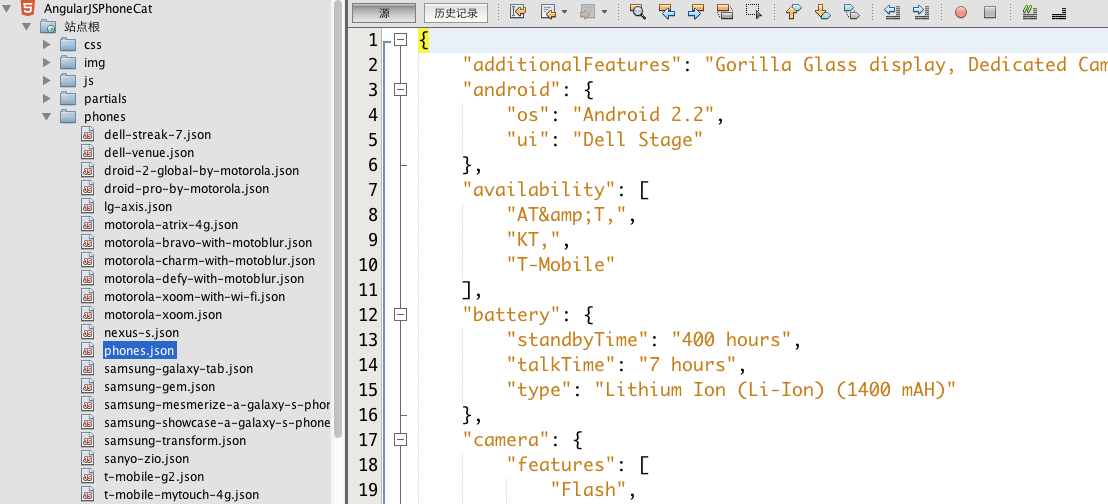The width and height of the screenshot is (1108, 504).
Task: Uncomment the selected lines
Action: [x=1059, y=12]
